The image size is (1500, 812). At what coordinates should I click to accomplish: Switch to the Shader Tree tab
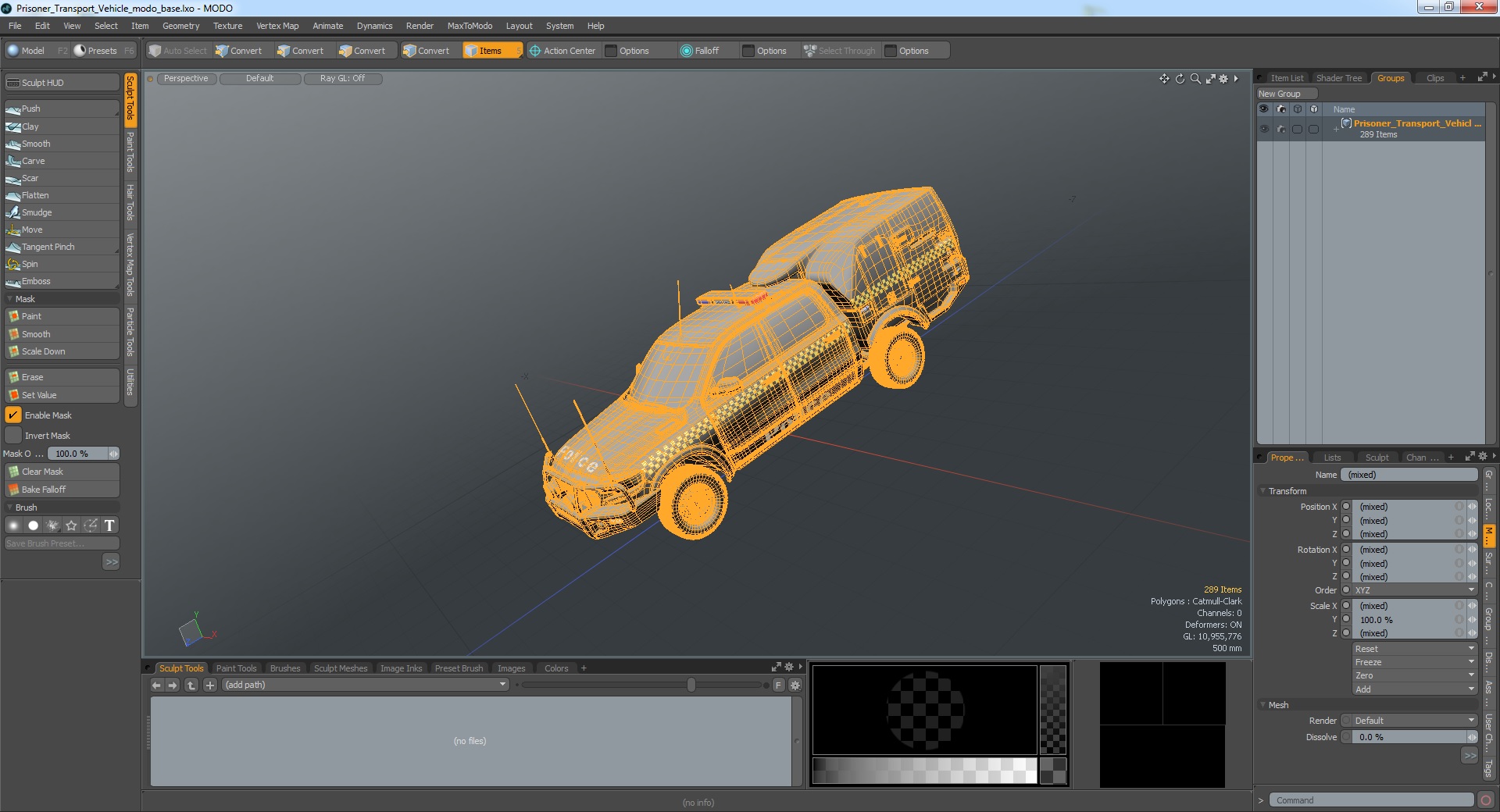tap(1338, 78)
